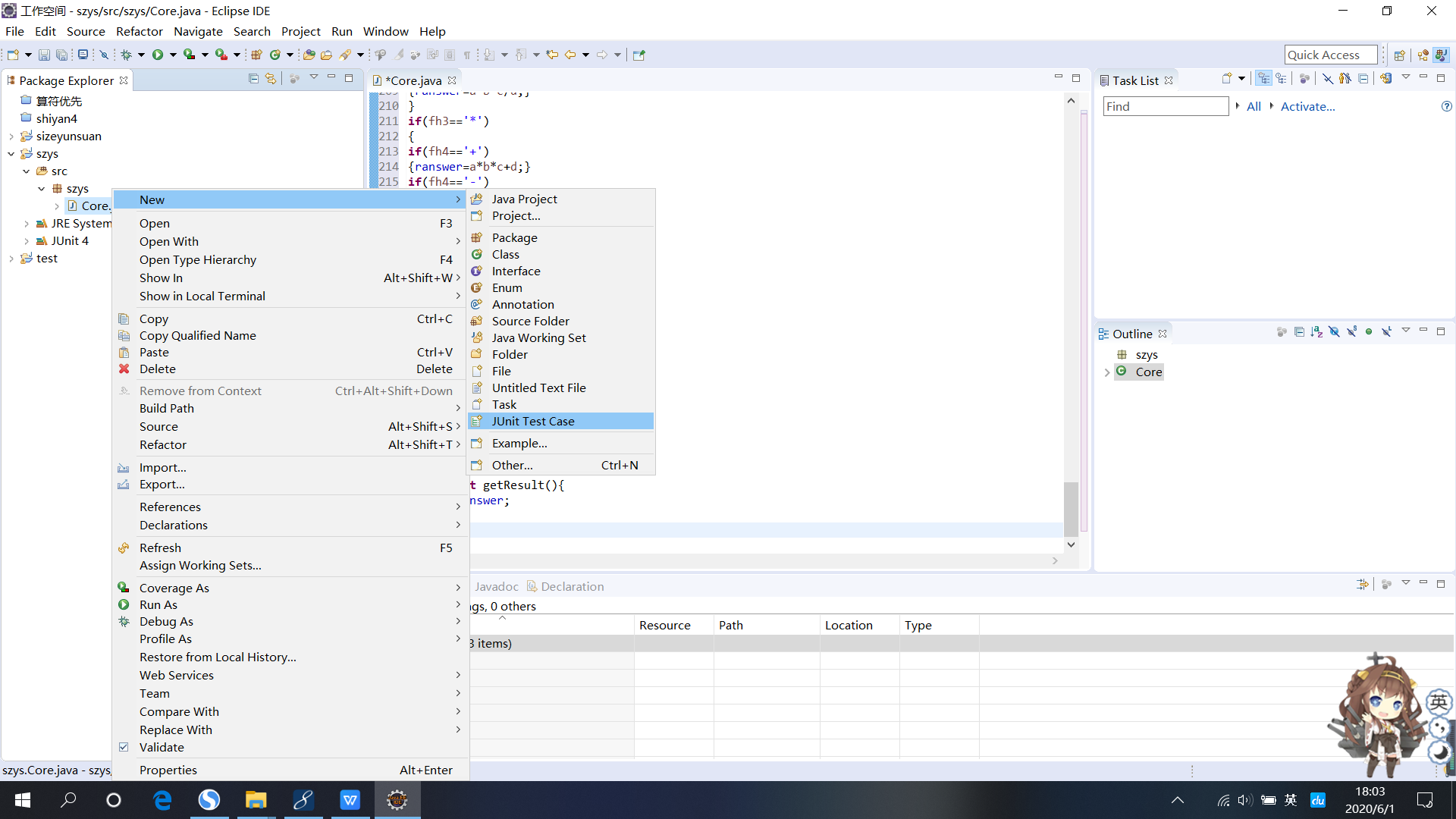Click the Save disk icon in toolbar
Image resolution: width=1456 pixels, height=819 pixels.
pos(44,55)
